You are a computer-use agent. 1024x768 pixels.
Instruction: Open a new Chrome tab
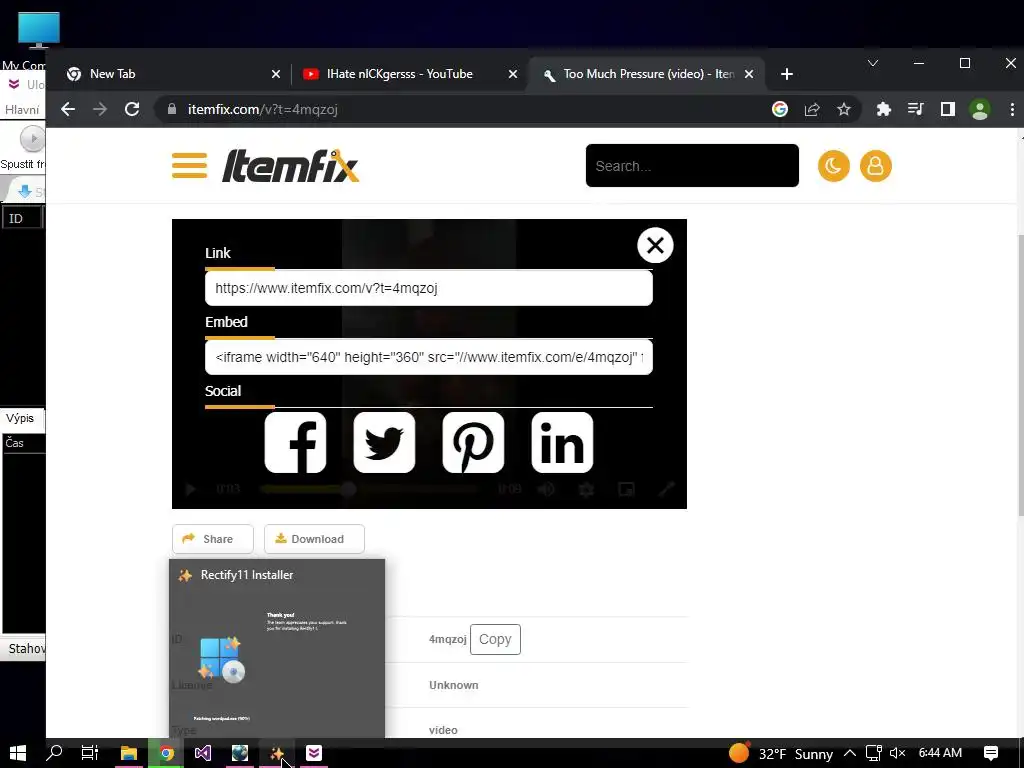tap(786, 74)
